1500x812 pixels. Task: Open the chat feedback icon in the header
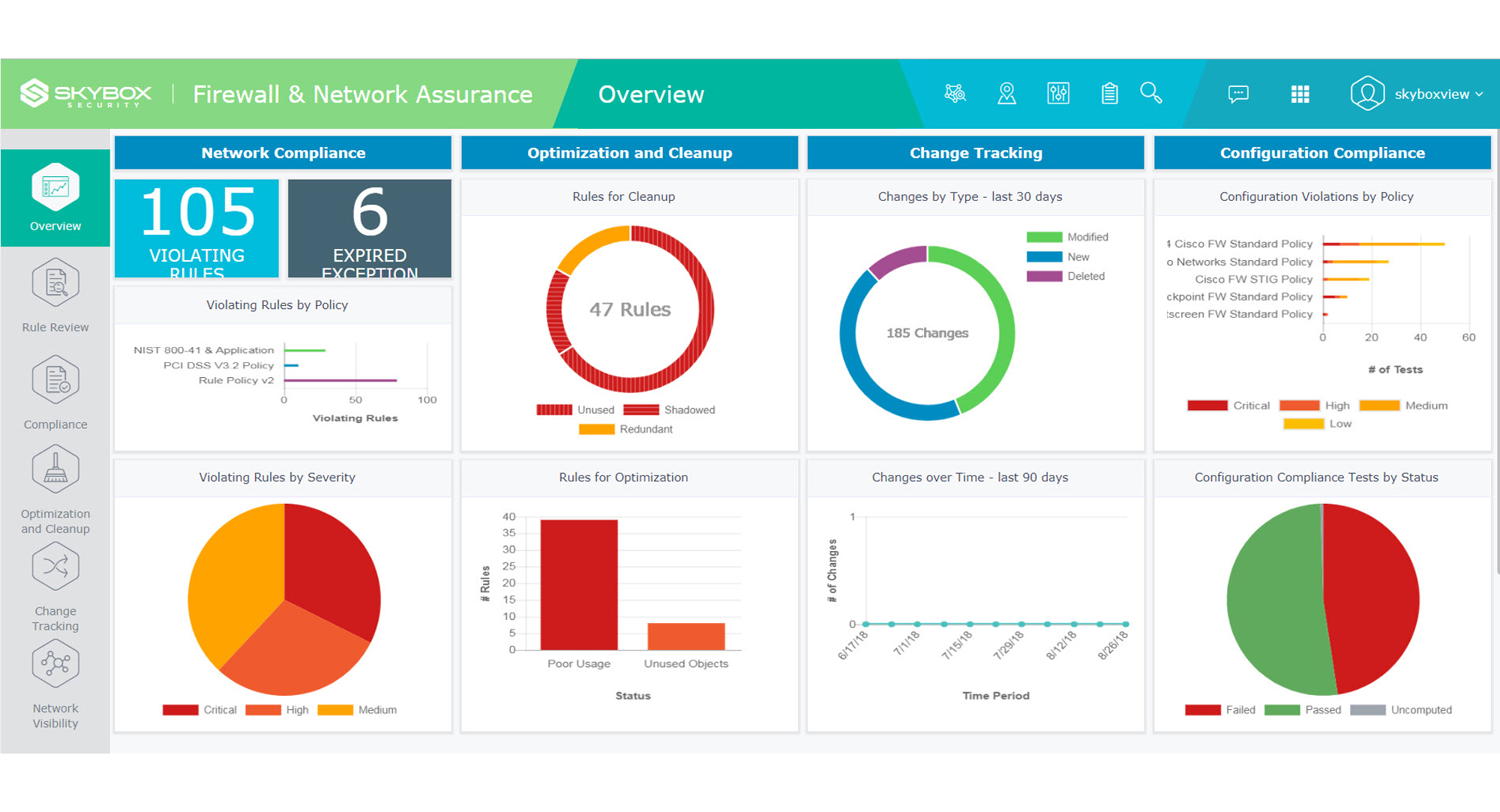pyautogui.click(x=1239, y=94)
